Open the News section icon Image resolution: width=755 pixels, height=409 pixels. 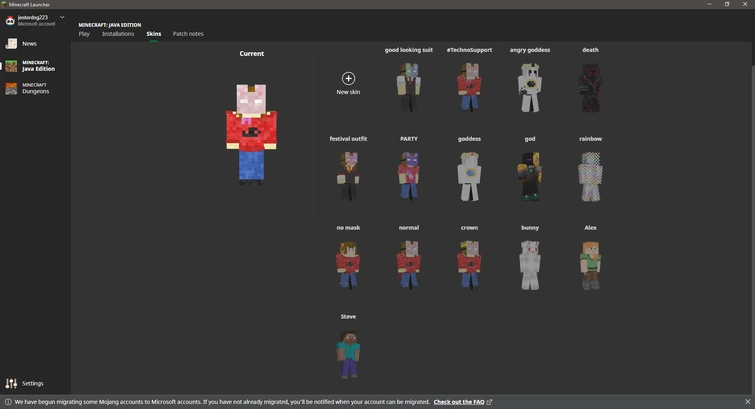[11, 43]
